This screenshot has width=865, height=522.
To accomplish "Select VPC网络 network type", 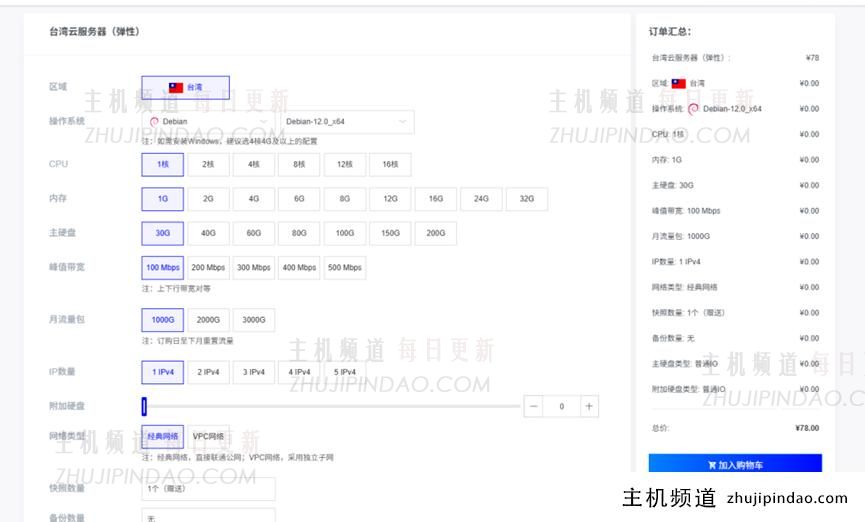I will pyautogui.click(x=208, y=436).
